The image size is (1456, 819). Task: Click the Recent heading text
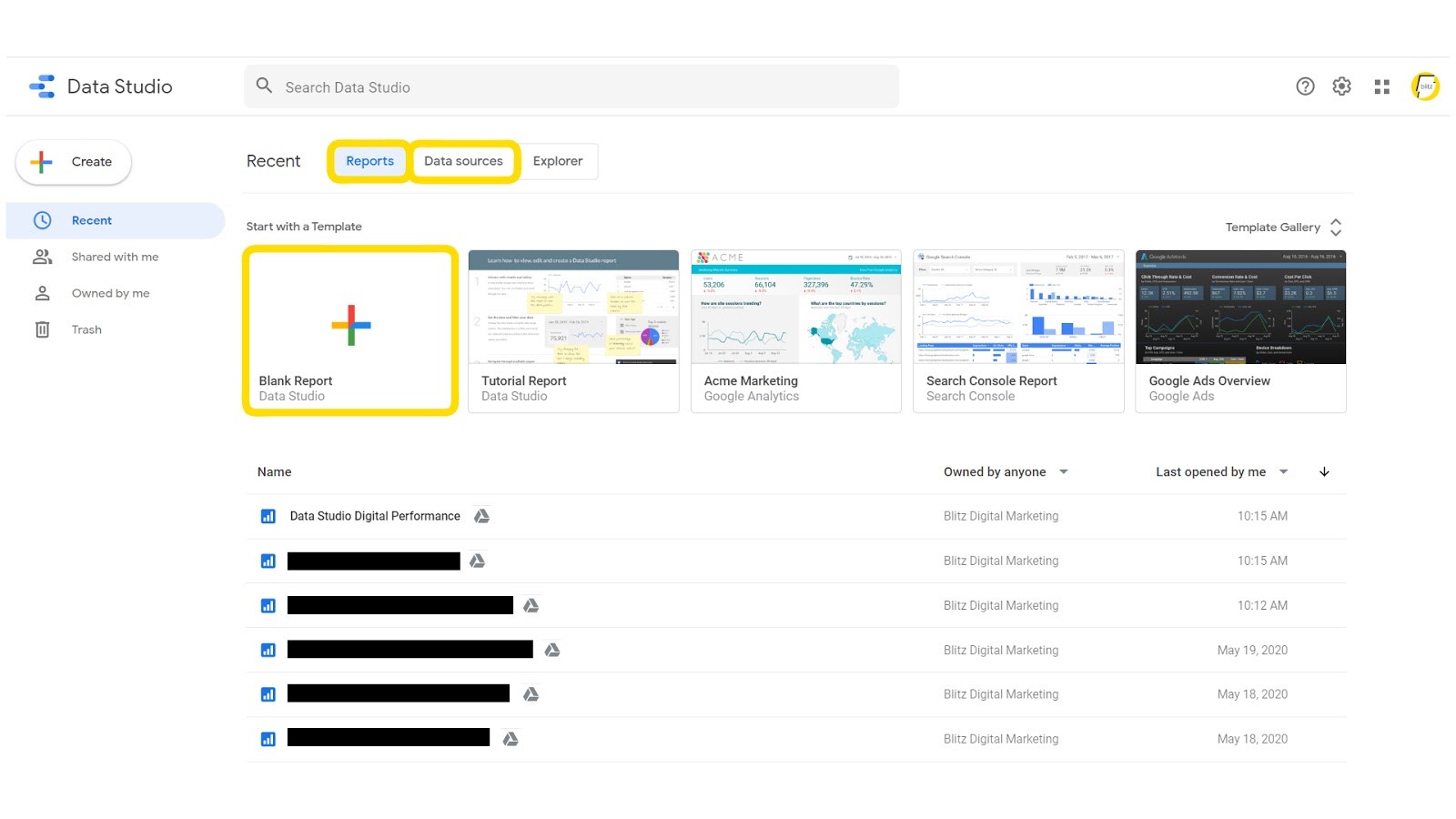click(x=273, y=161)
